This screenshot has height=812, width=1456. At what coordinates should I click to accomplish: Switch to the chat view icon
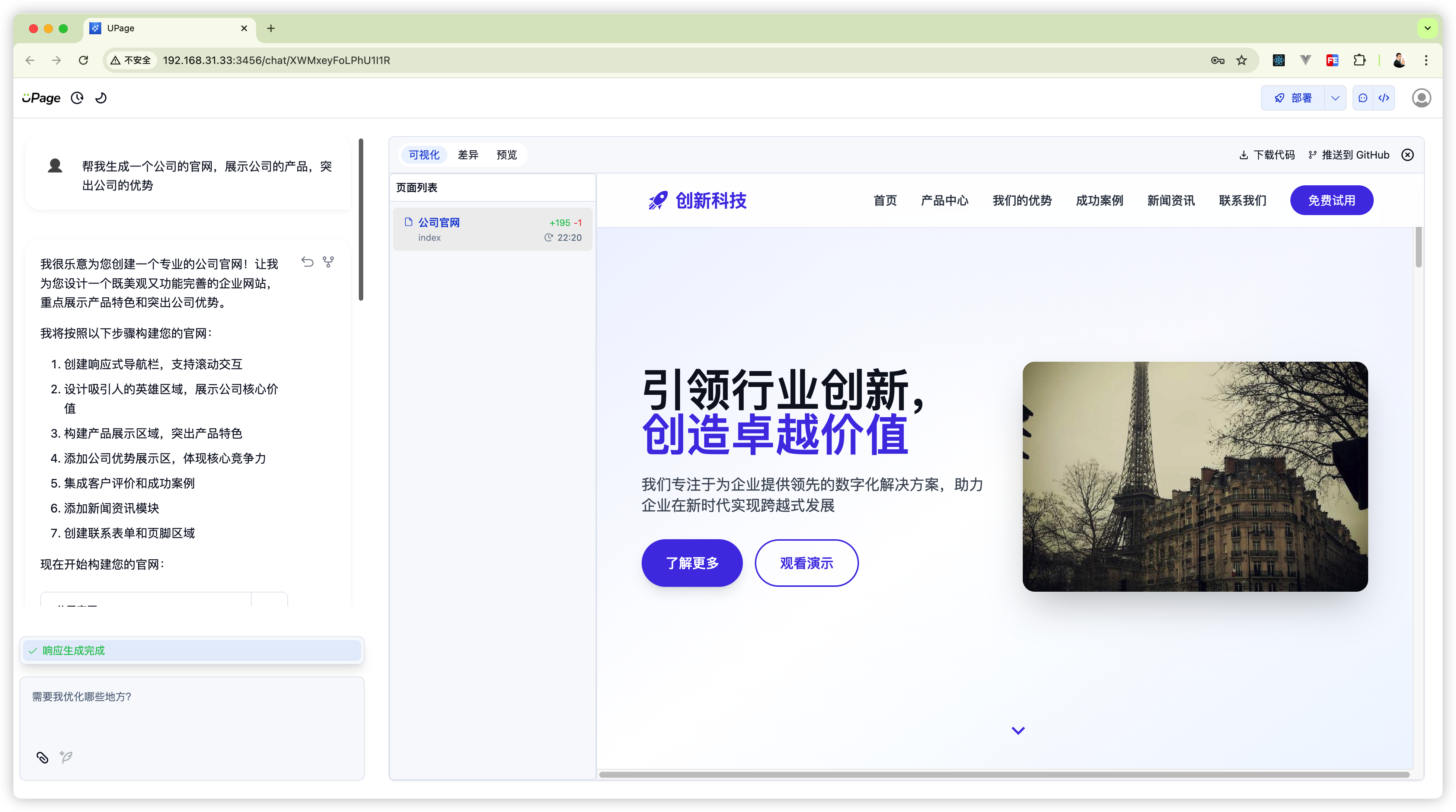pos(1363,98)
